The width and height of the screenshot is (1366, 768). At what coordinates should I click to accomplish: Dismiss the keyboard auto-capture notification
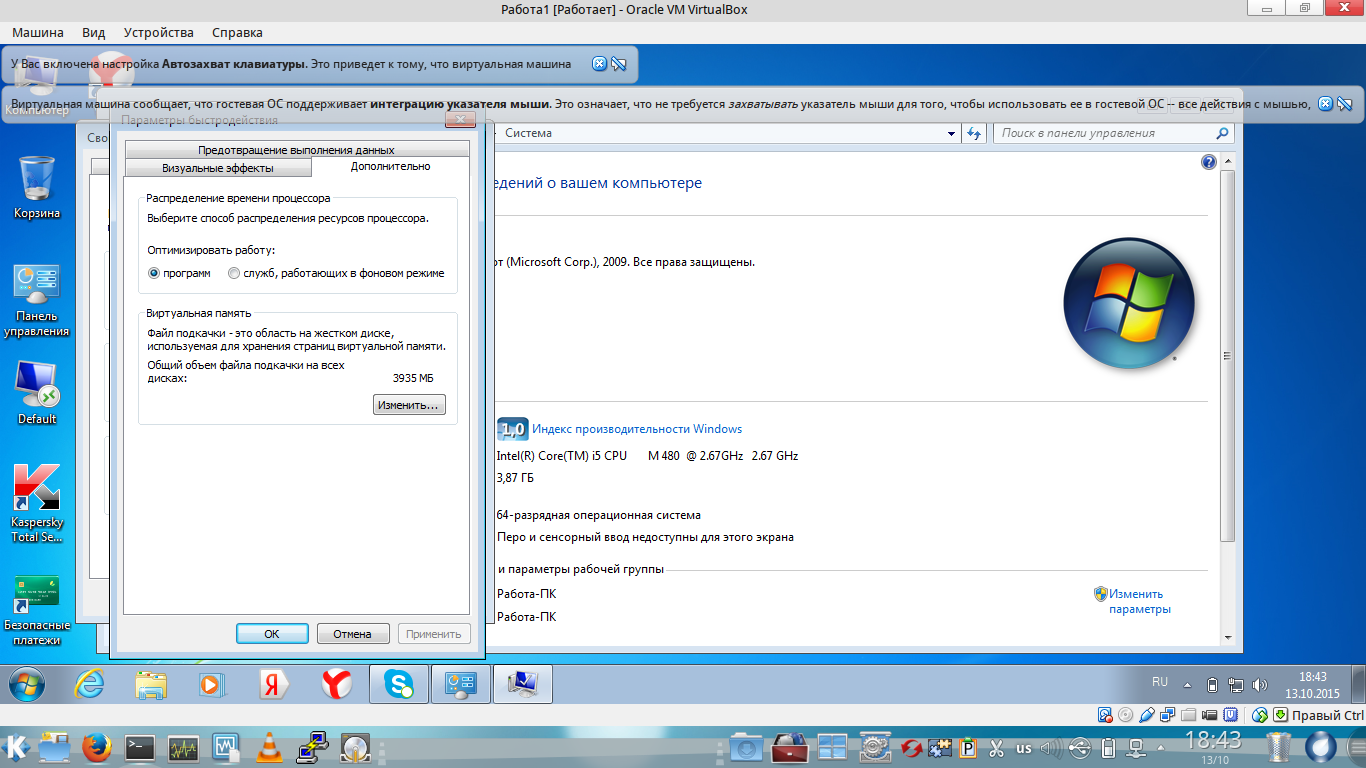click(x=599, y=64)
